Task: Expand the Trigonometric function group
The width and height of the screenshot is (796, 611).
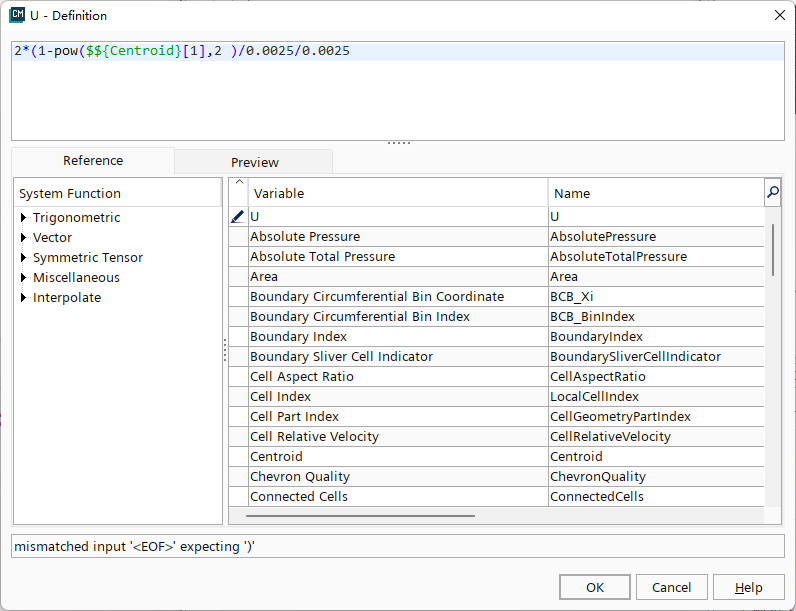Action: (x=23, y=218)
